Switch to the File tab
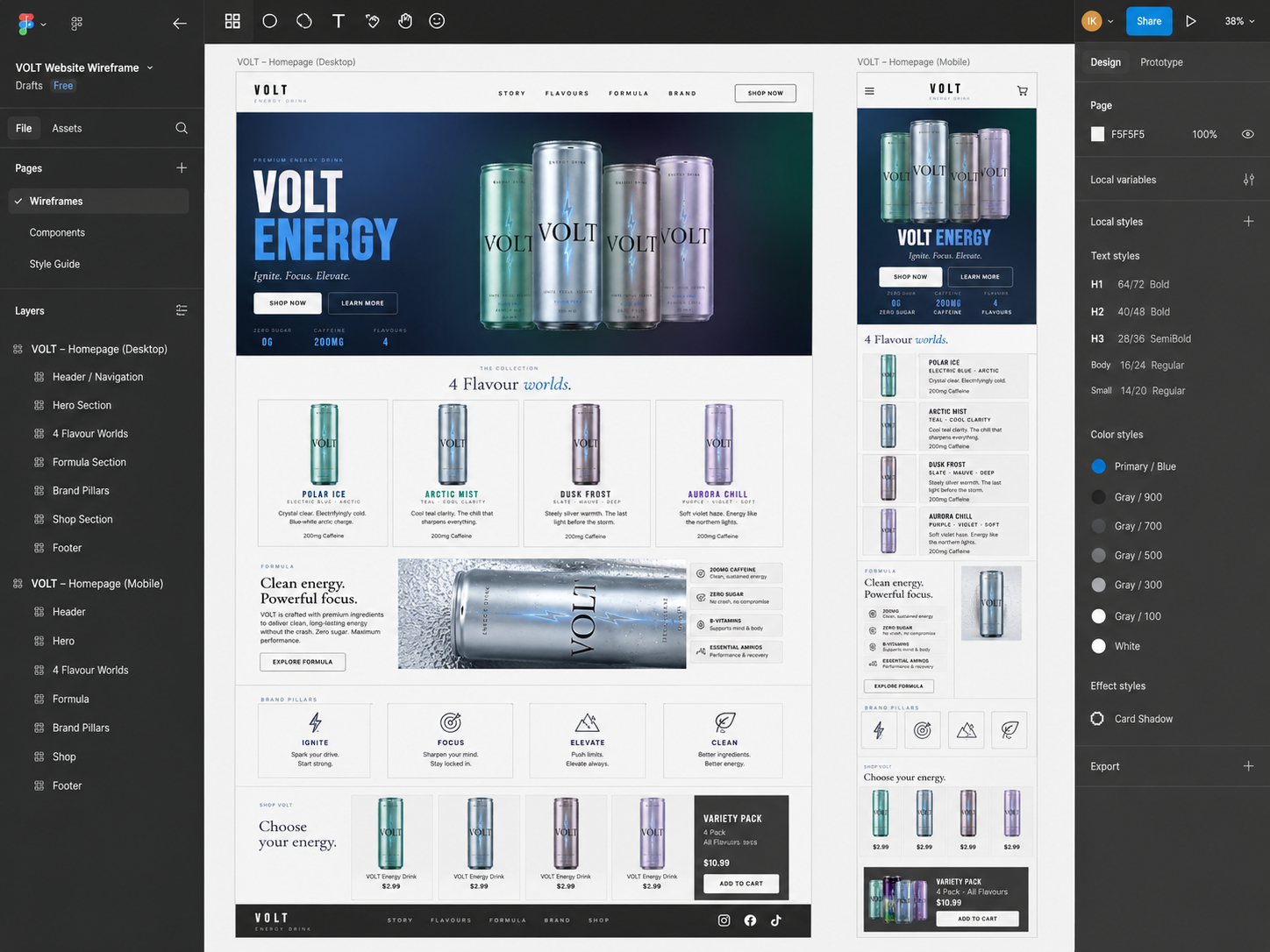Image resolution: width=1270 pixels, height=952 pixels. [x=24, y=128]
